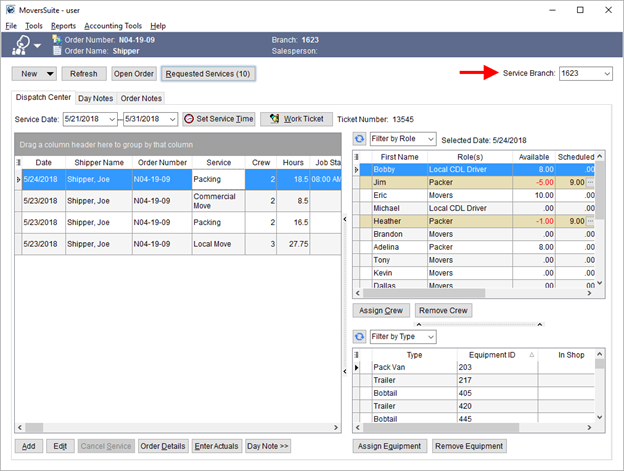
Task: Switch to the Day Notes tab
Action: (96, 98)
